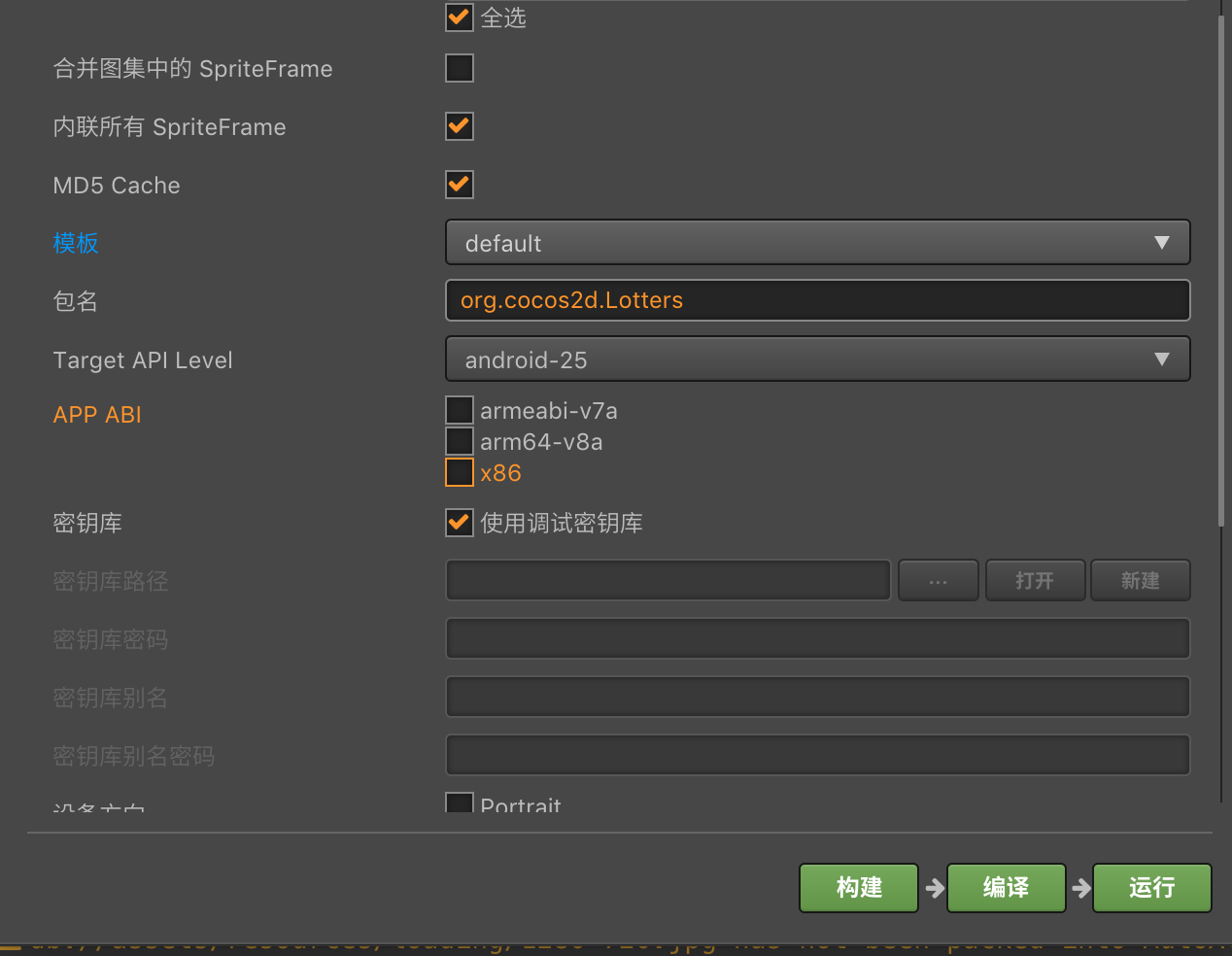Enable 合并图集中的 SpriteFrame checkbox

point(460,68)
